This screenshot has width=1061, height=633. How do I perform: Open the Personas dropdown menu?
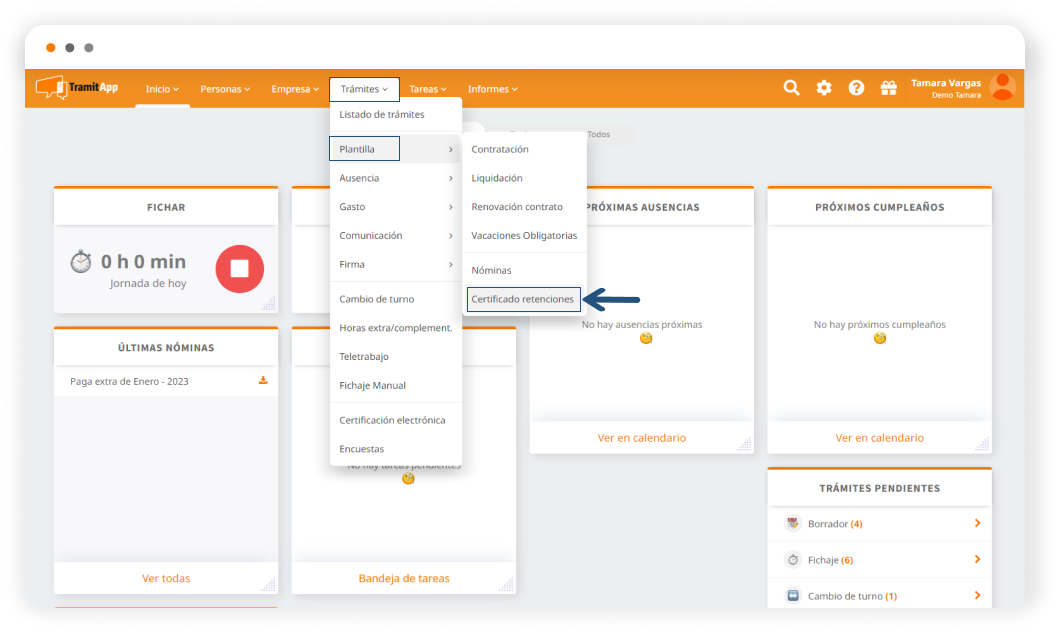(x=225, y=89)
